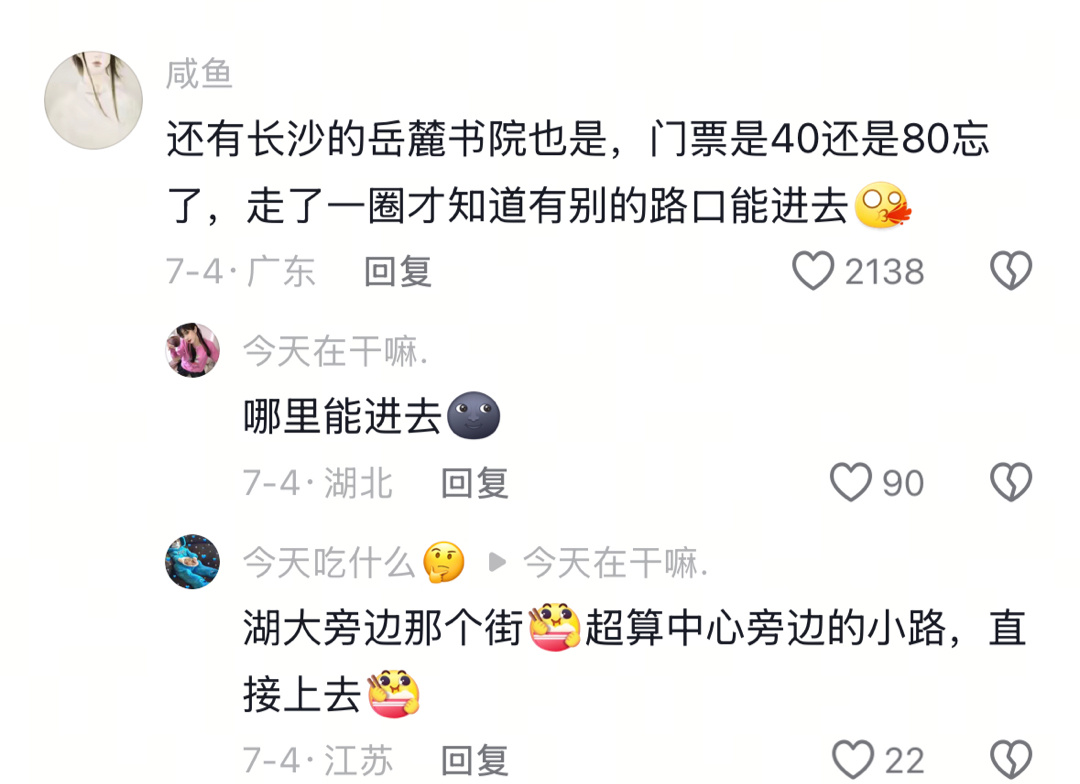Open 今天在干嘛.'s pink avatar
The image size is (1080, 784).
point(193,350)
